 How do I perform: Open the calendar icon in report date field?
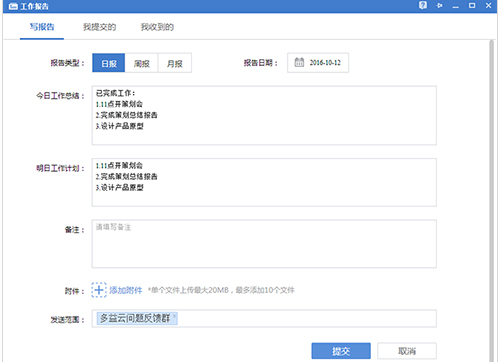pos(299,62)
